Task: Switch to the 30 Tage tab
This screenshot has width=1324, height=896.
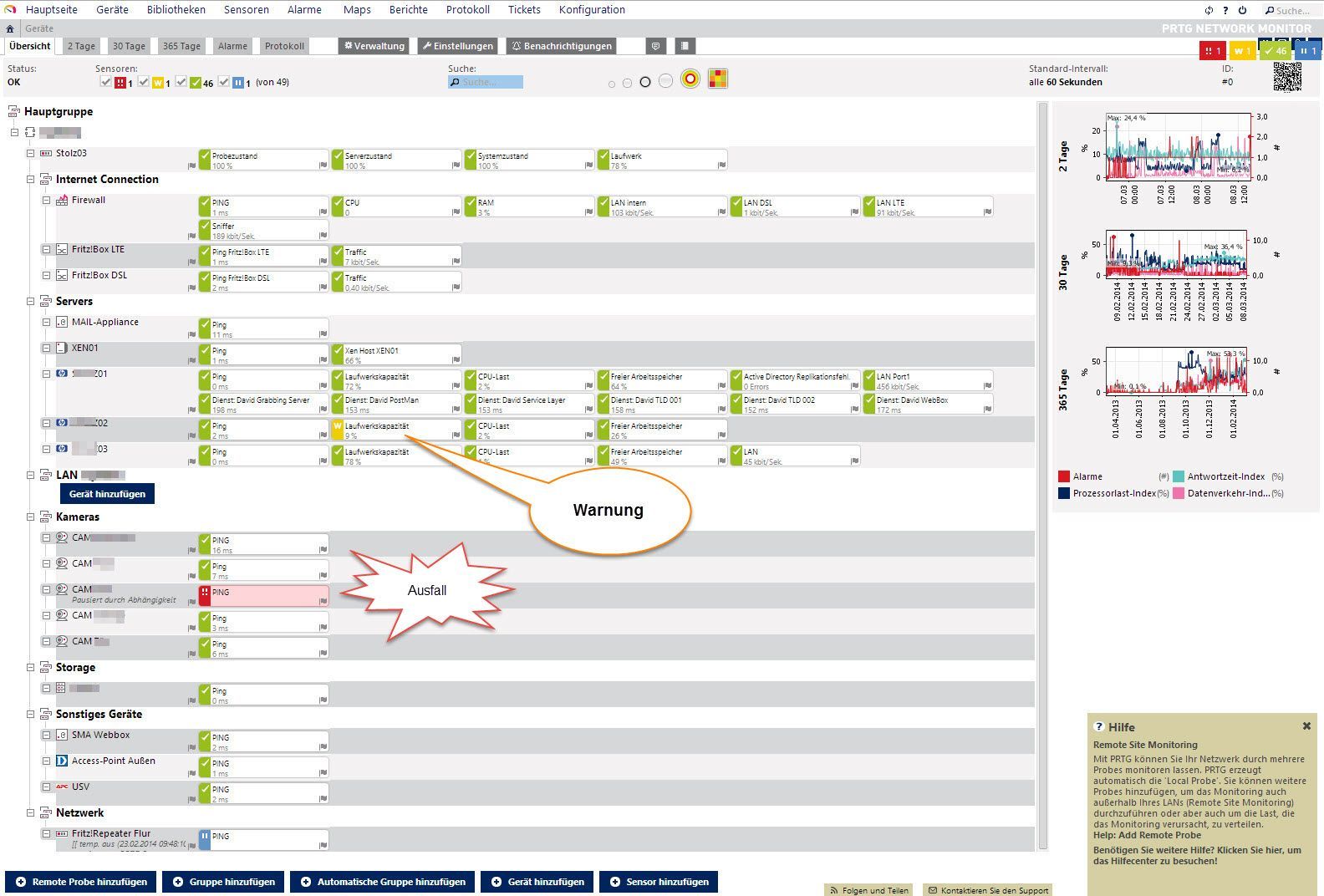Action: click(129, 46)
